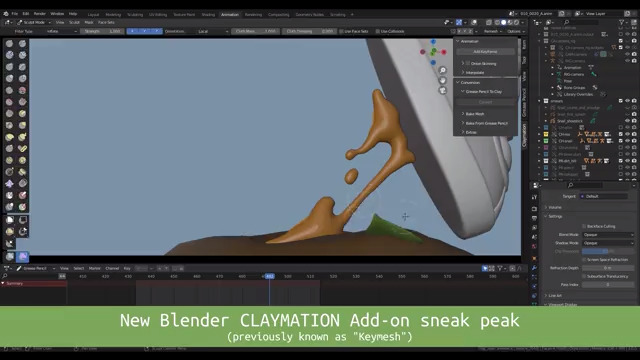Enable Subsurface Translucency checkbox

(584, 276)
